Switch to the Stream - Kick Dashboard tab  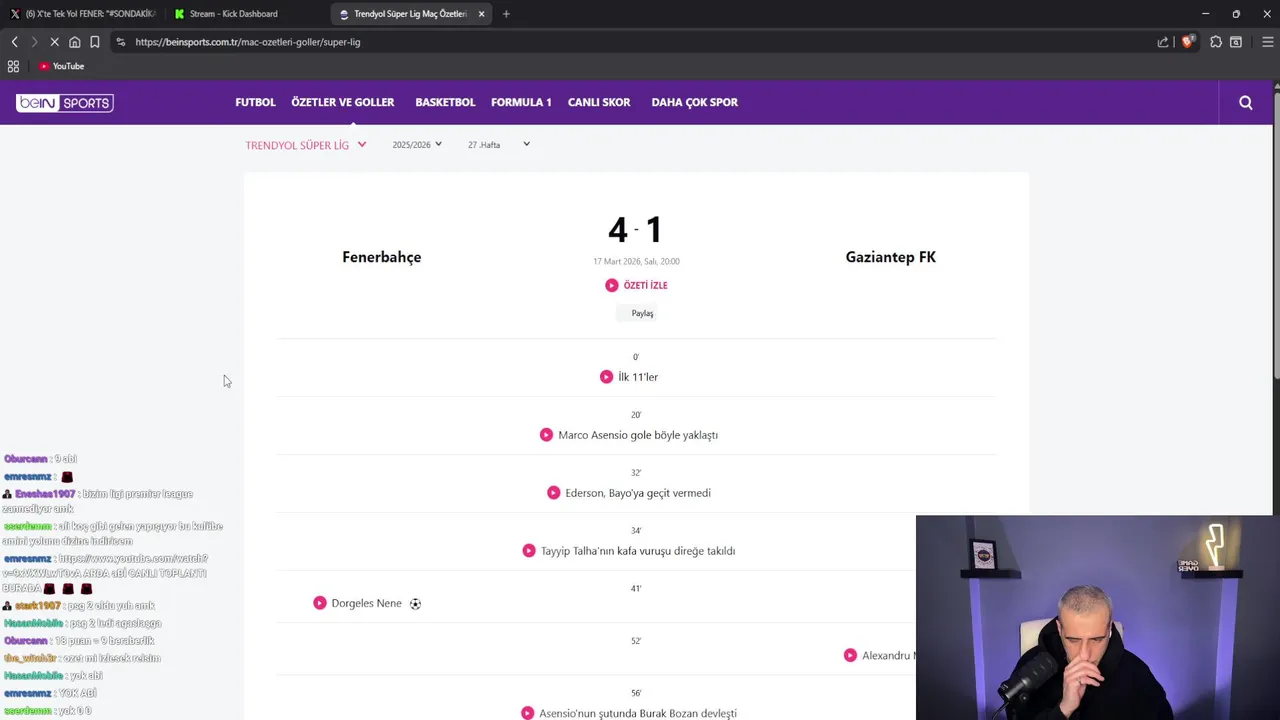pyautogui.click(x=245, y=14)
